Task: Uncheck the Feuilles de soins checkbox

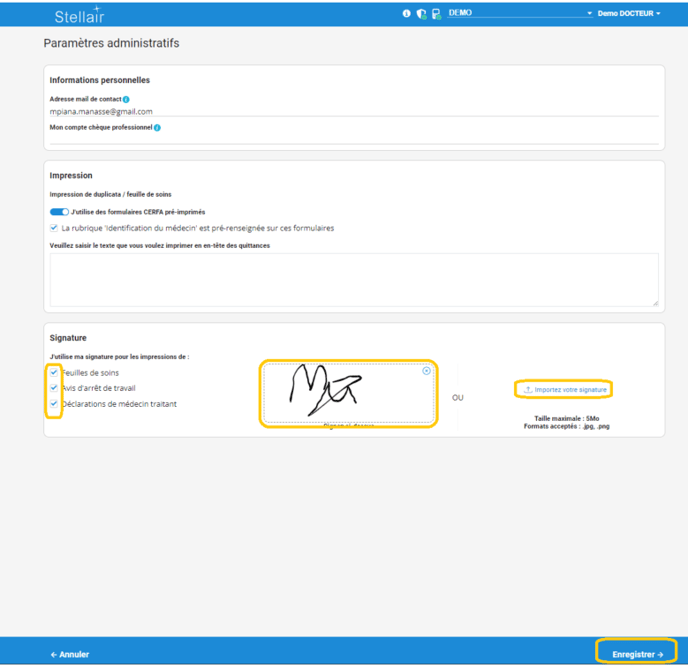Action: 54,372
